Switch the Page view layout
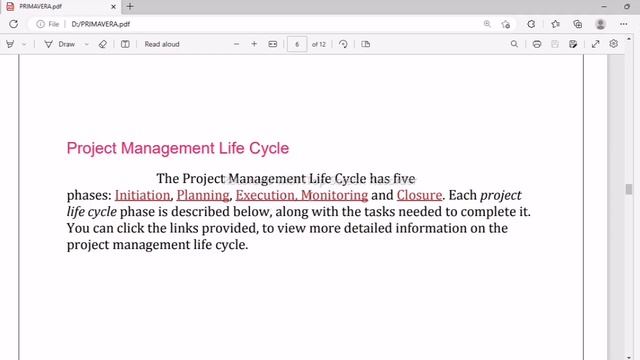Screen dimensions: 640x360 (x=366, y=44)
